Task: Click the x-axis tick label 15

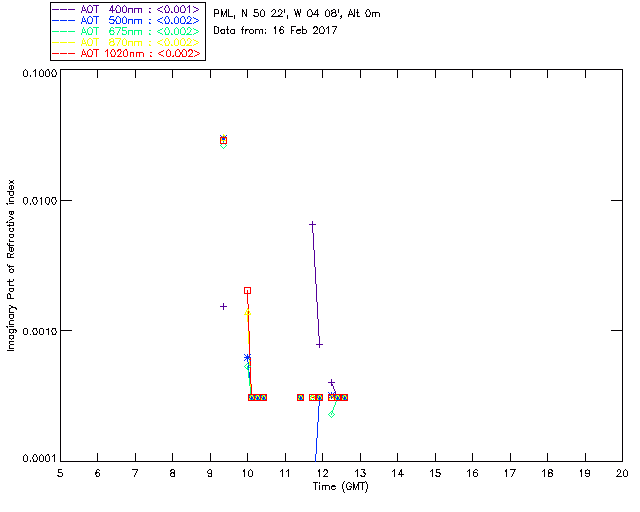Action: 435,474
